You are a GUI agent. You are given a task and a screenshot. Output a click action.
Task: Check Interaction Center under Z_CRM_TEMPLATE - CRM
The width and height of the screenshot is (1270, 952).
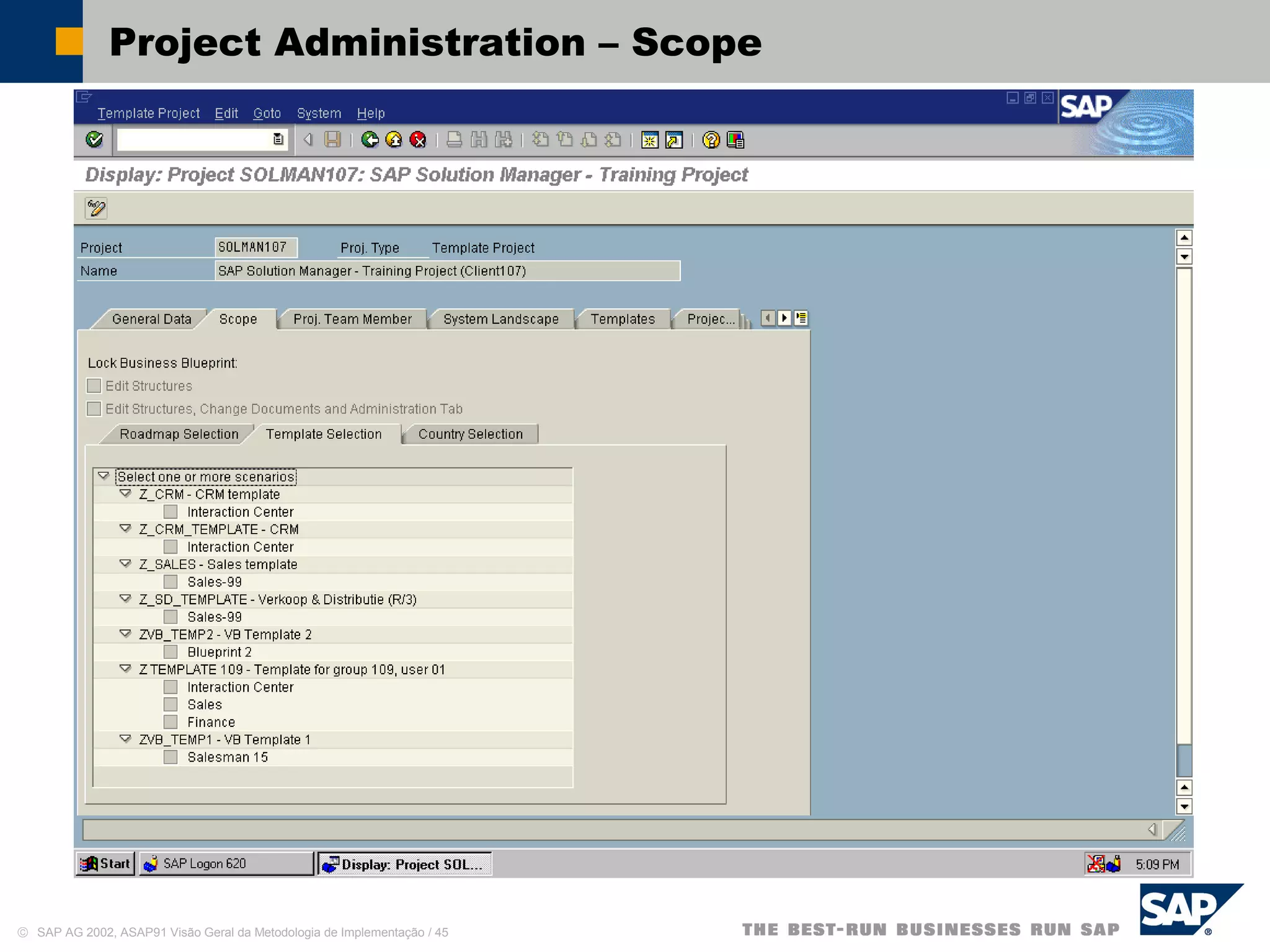coord(171,547)
